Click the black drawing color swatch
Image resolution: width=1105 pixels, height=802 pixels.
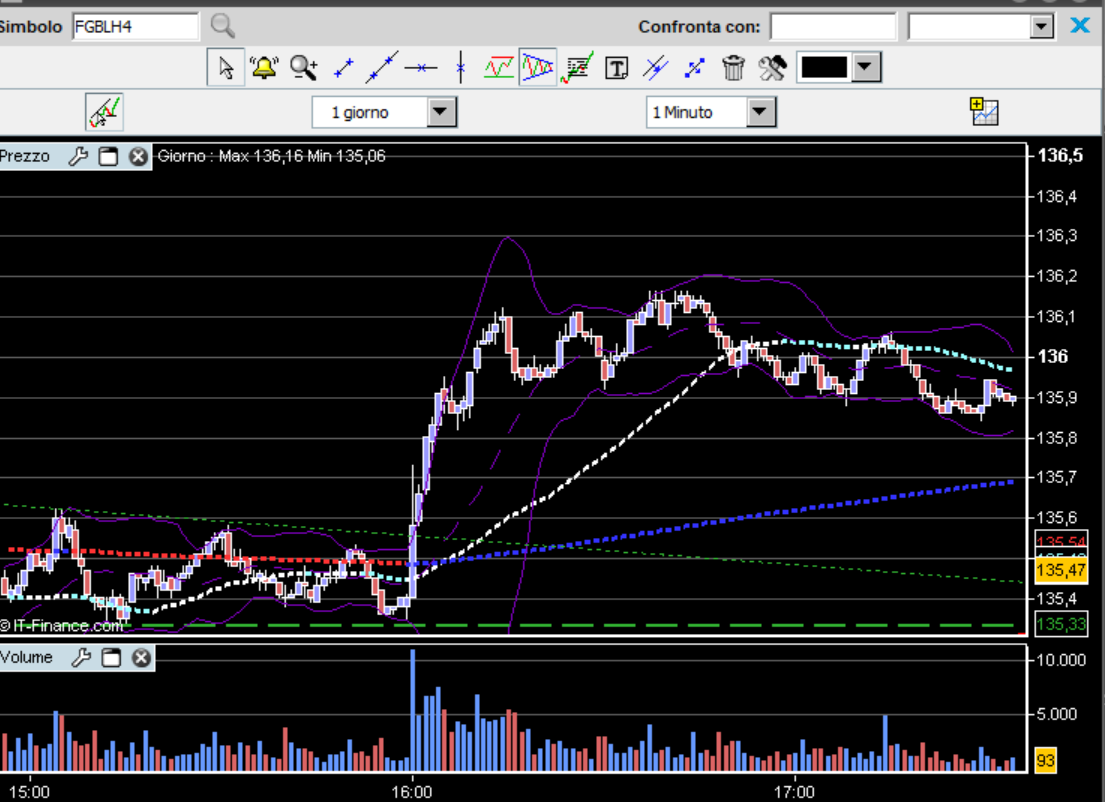pos(824,68)
